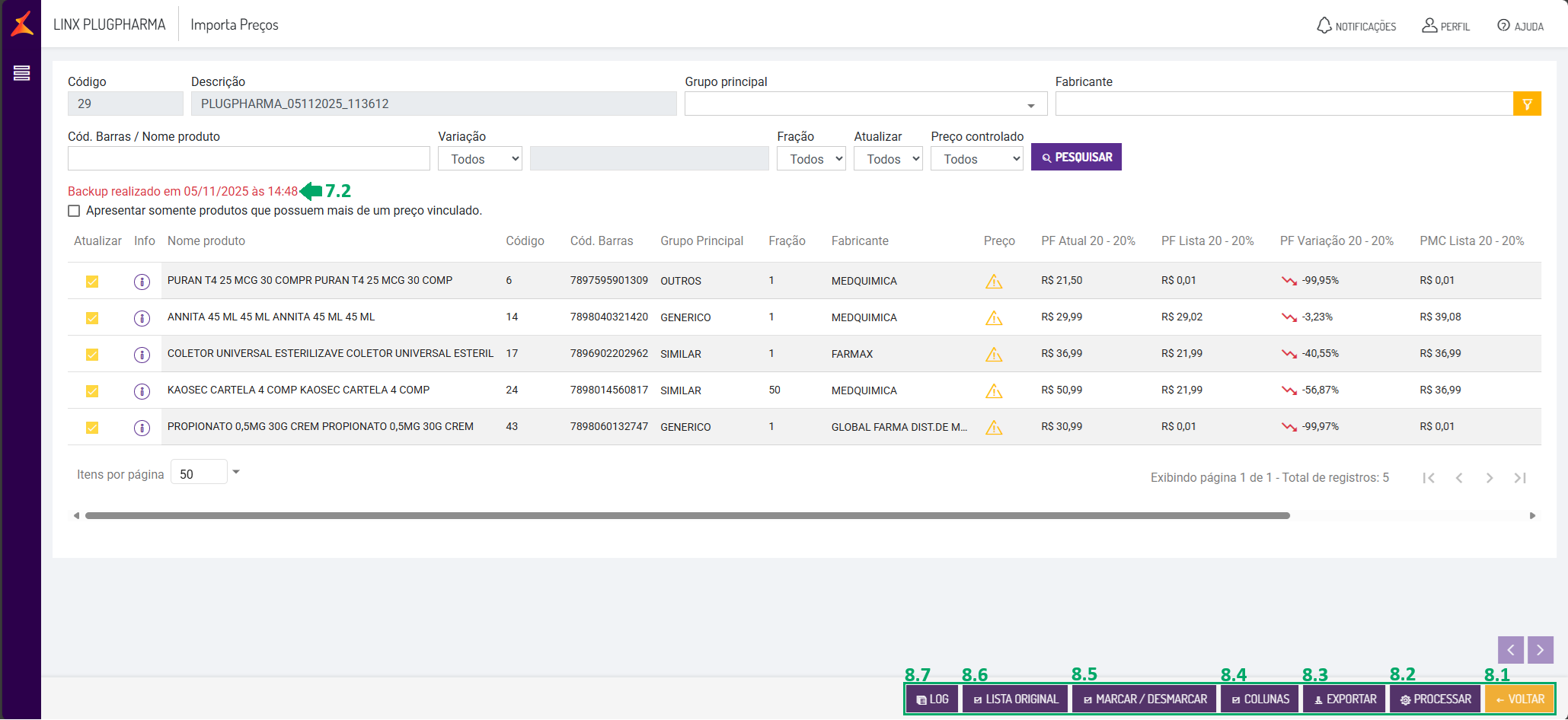Click price warning icon for ANNITA row

994,318
